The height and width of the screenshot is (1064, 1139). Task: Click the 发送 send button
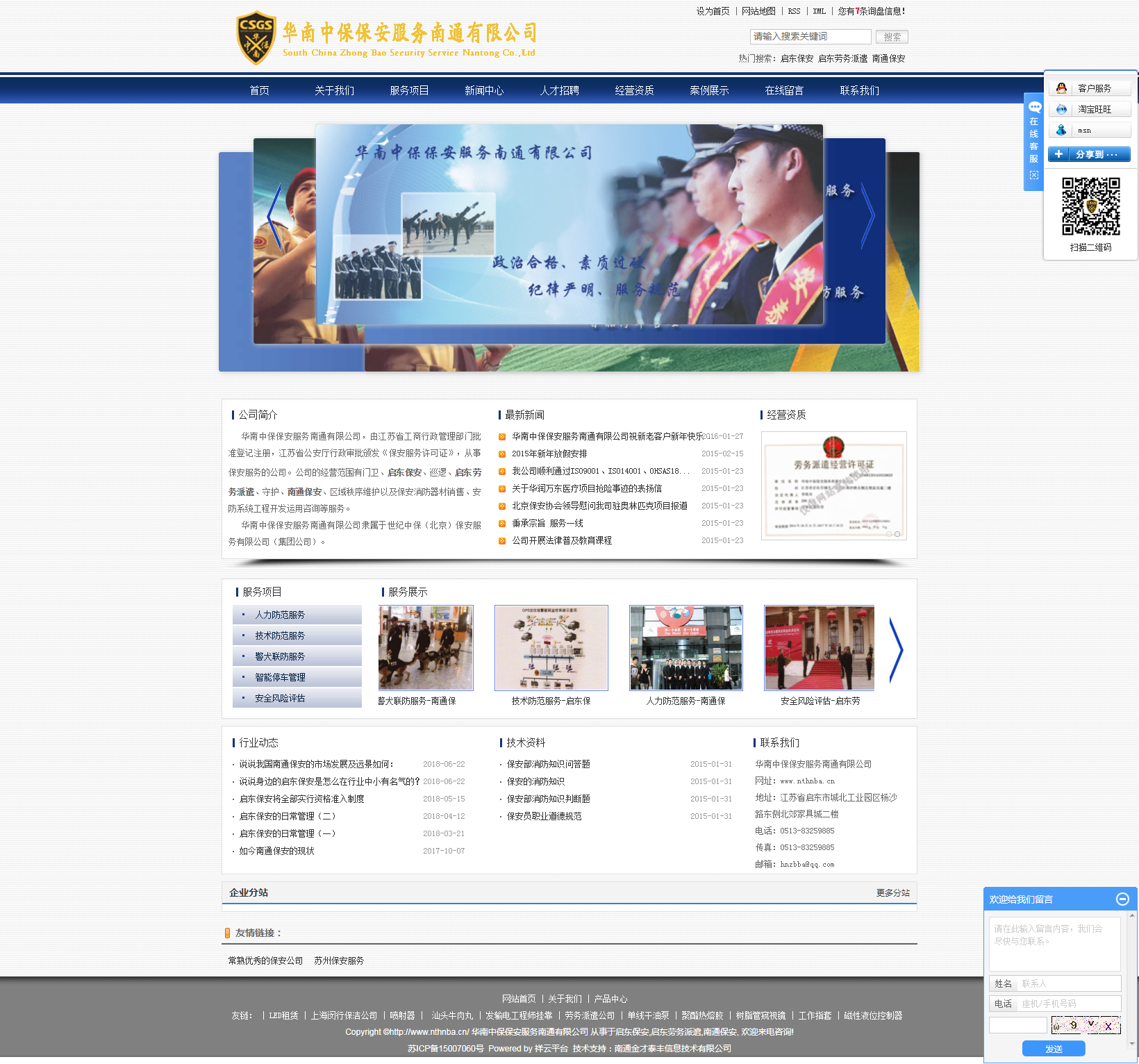pyautogui.click(x=1054, y=1049)
